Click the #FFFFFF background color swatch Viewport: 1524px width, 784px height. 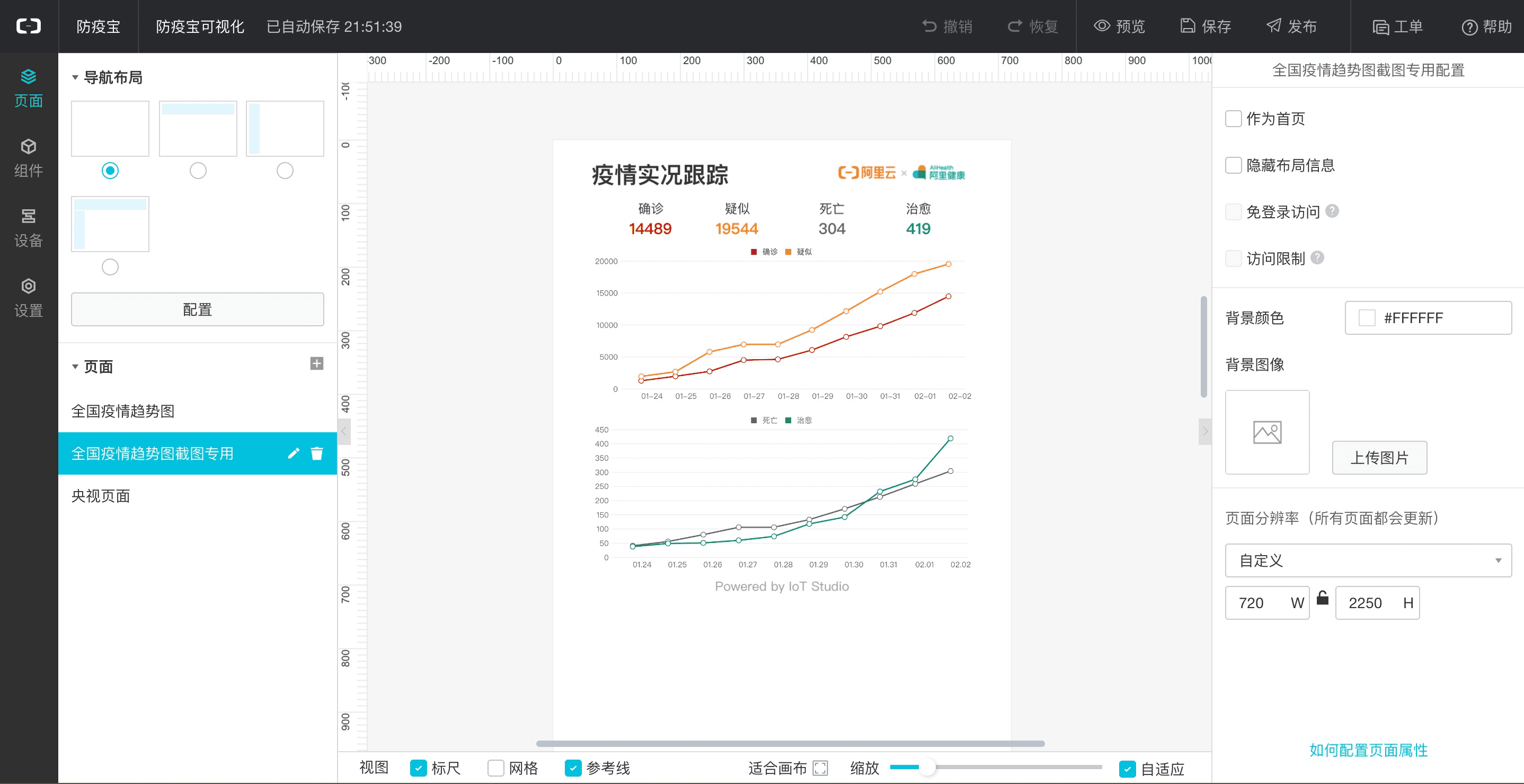pos(1367,318)
